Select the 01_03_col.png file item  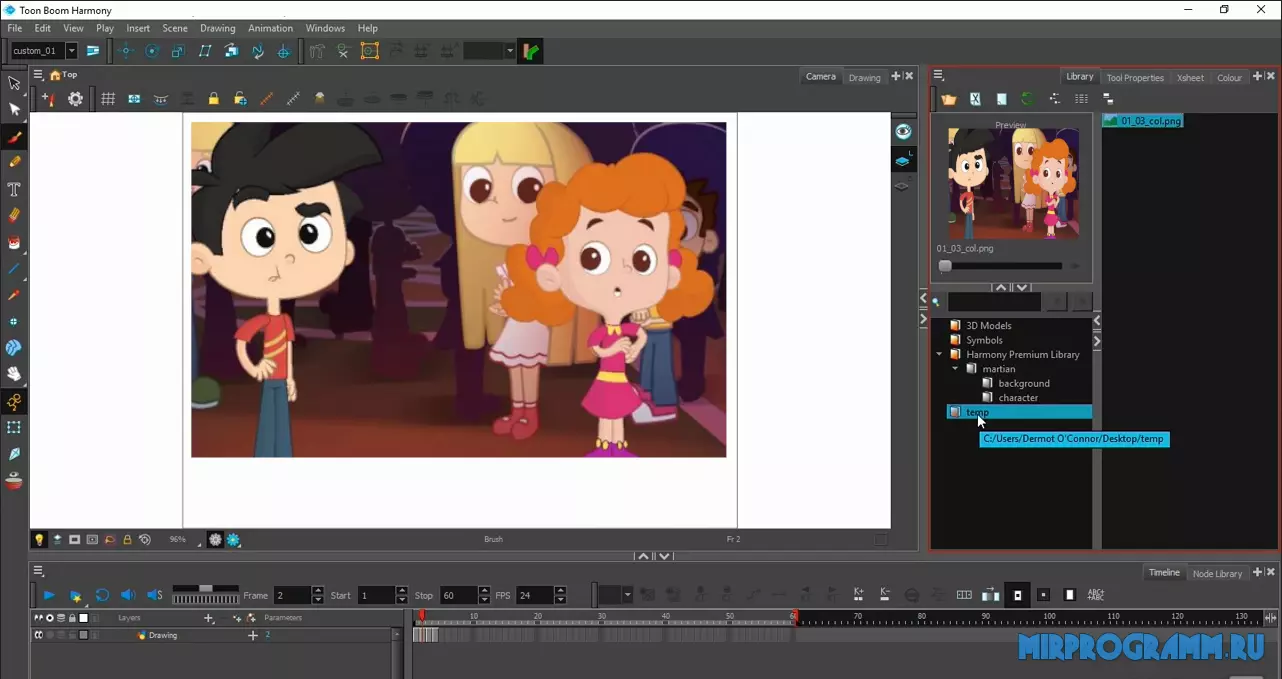pyautogui.click(x=1149, y=121)
